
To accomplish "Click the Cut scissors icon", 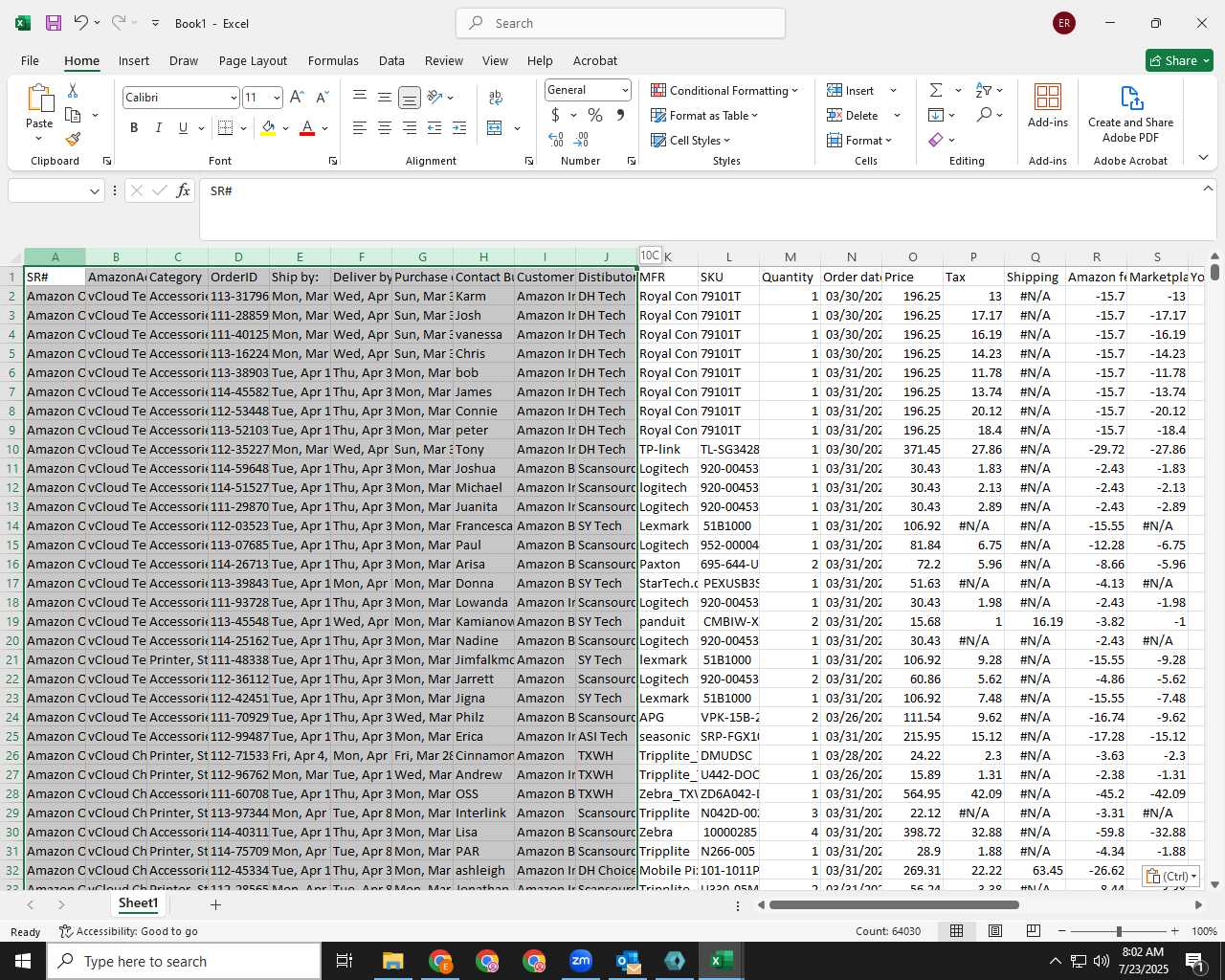I will (73, 90).
